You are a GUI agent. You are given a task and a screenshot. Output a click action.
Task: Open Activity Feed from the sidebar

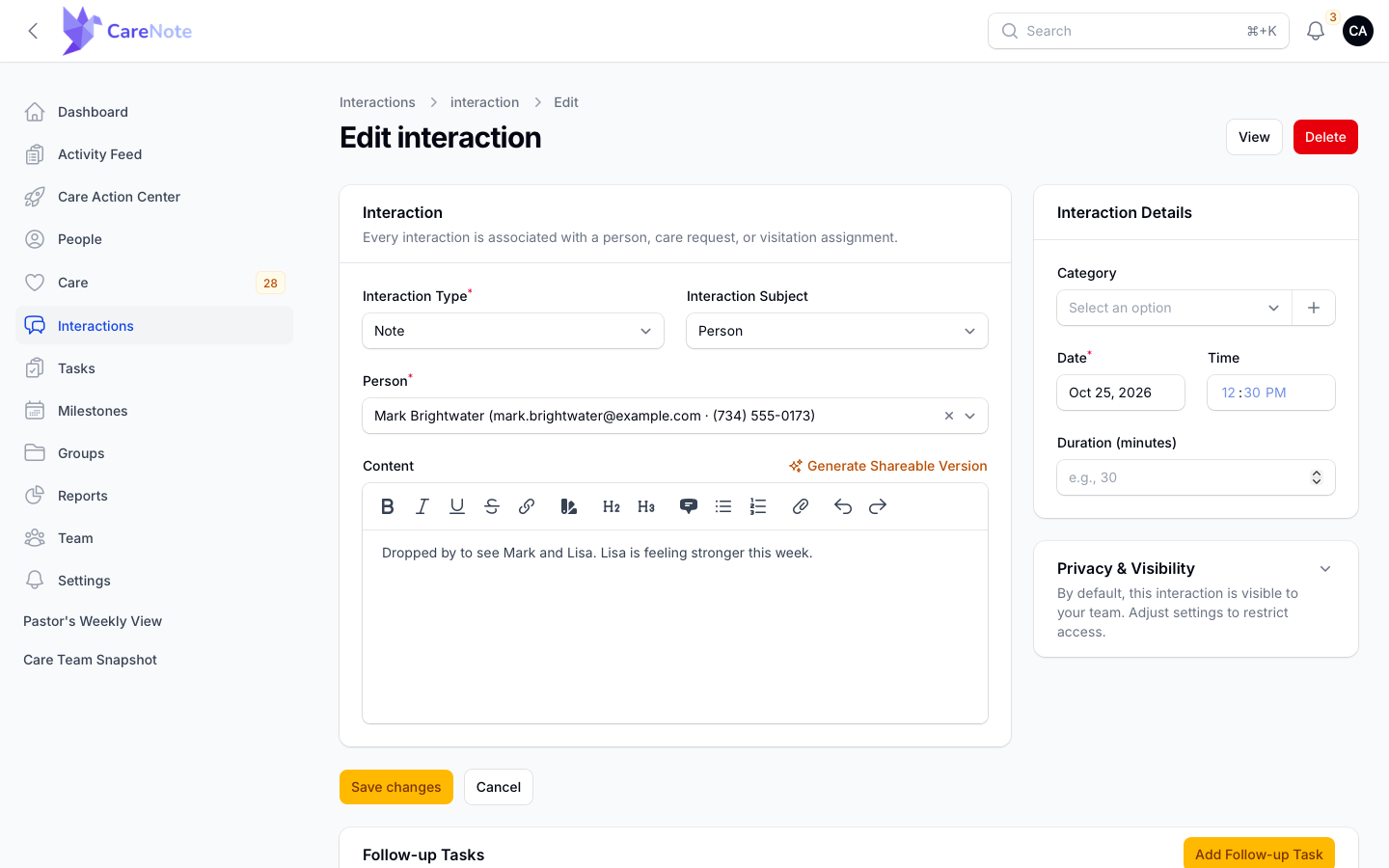[x=154, y=154]
